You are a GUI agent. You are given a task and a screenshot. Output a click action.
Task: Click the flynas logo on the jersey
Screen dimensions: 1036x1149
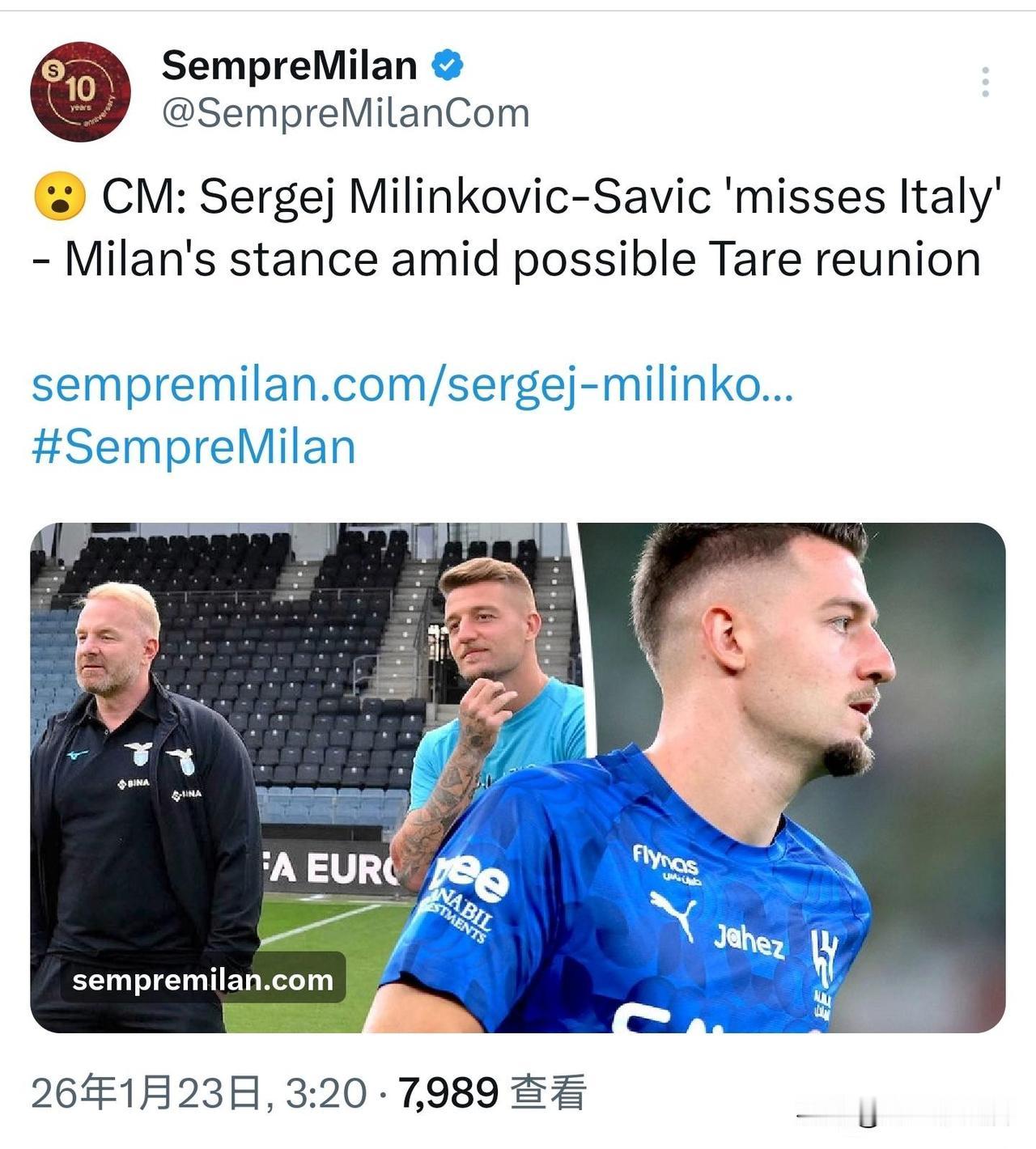[665, 861]
